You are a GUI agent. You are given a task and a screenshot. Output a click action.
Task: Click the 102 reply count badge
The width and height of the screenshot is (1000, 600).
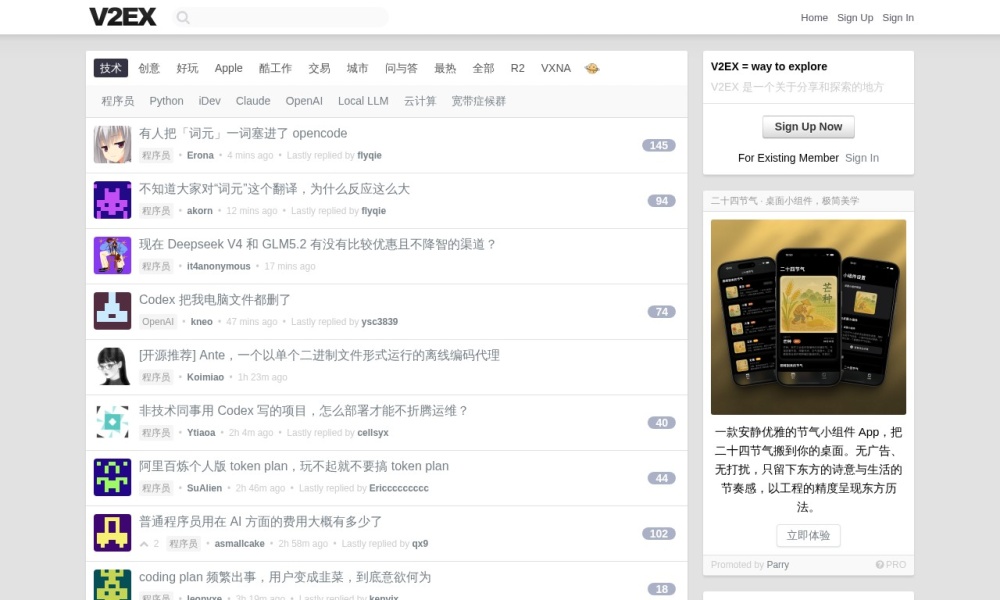click(x=658, y=534)
